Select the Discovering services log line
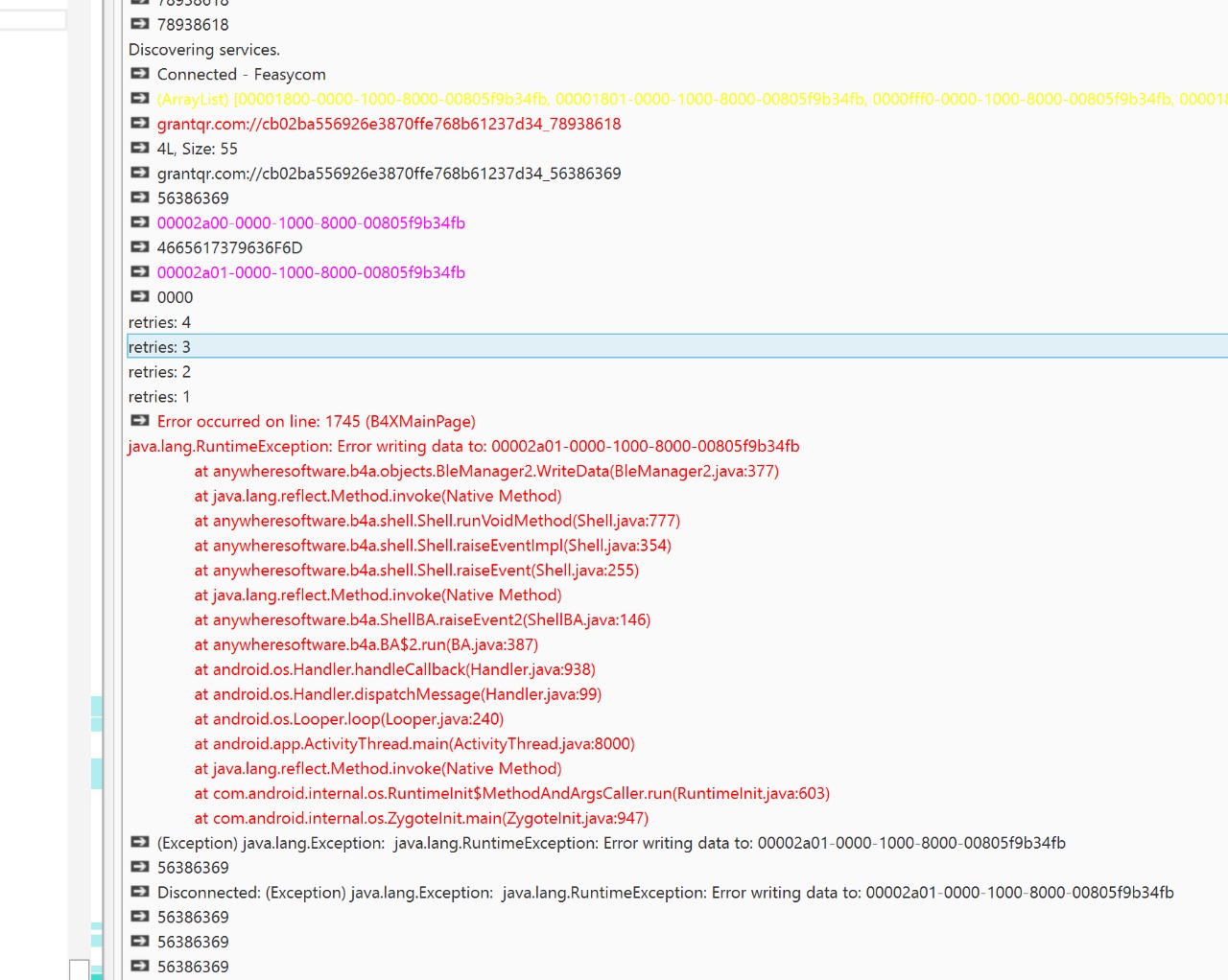The image size is (1228, 980). (204, 50)
